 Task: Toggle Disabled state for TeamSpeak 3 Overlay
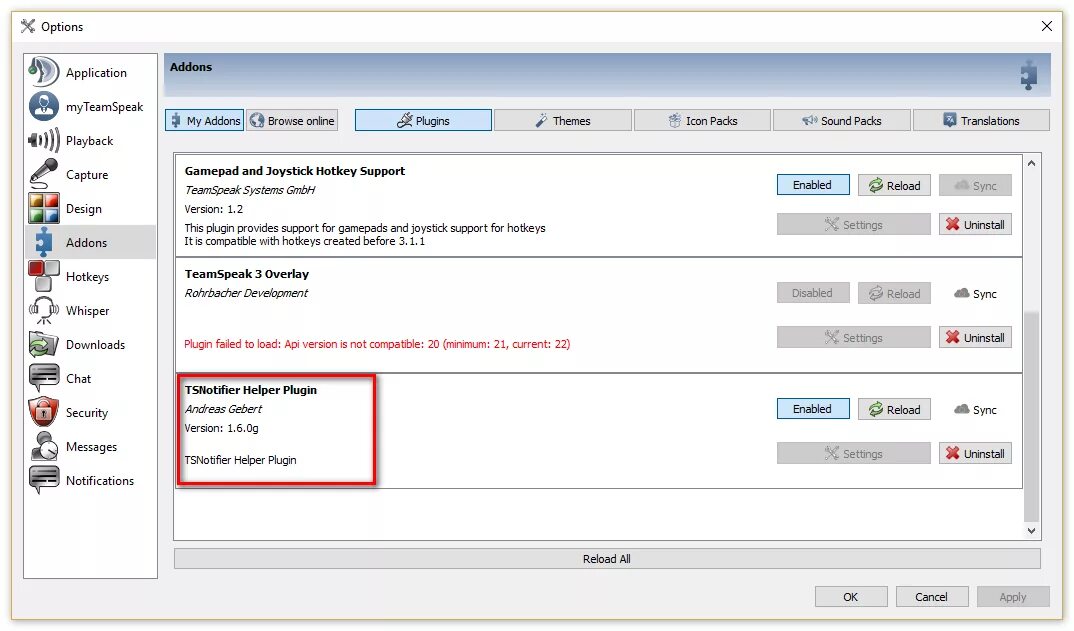click(x=812, y=293)
